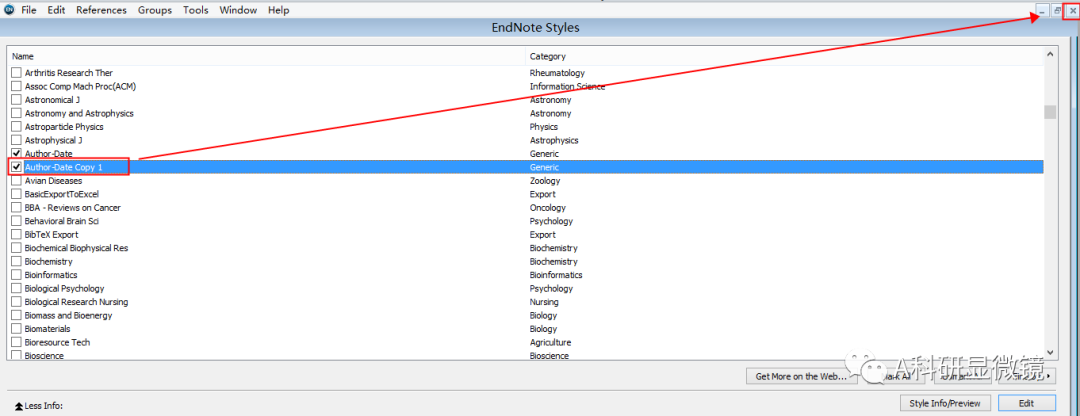Click the Agriculture category cell

[x=550, y=342]
